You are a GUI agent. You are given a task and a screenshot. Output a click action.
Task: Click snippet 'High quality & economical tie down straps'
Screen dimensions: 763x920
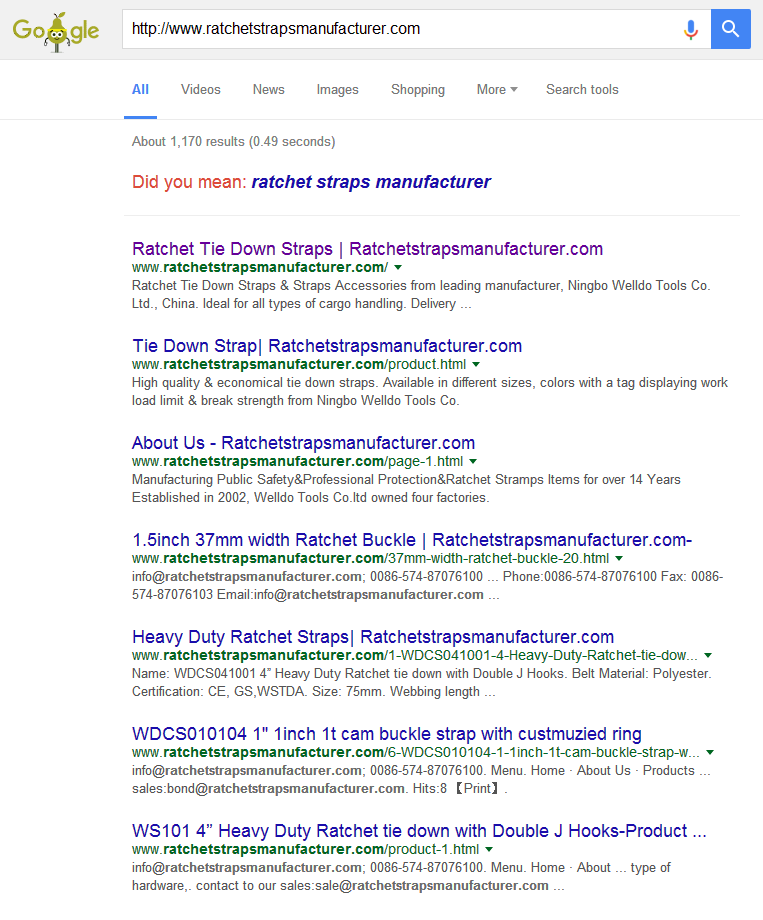pos(430,391)
